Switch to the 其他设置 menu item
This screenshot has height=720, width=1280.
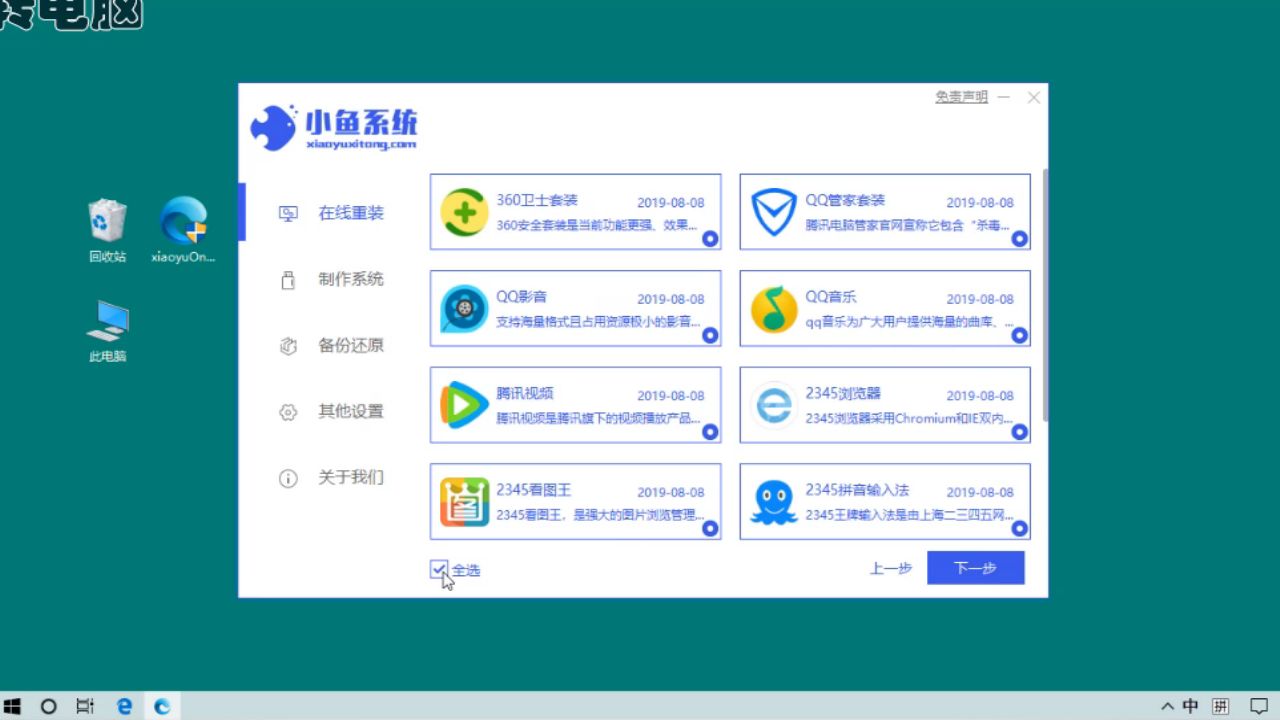(351, 412)
